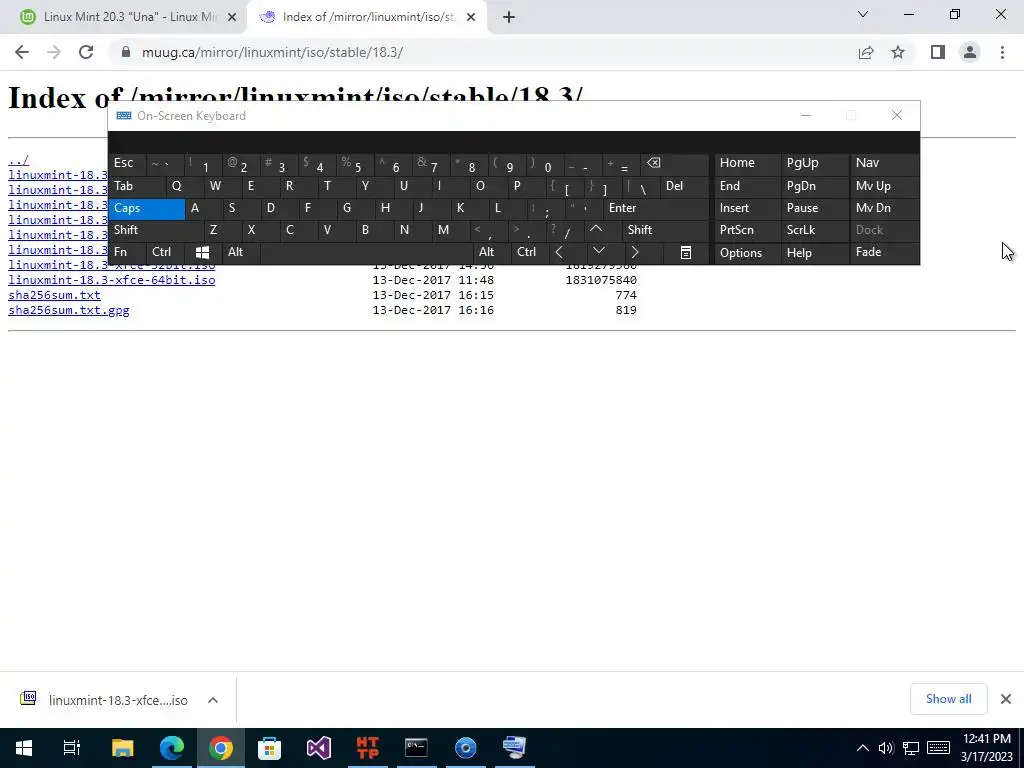Open Task View on taskbar
This screenshot has height=768, width=1024.
click(x=72, y=748)
